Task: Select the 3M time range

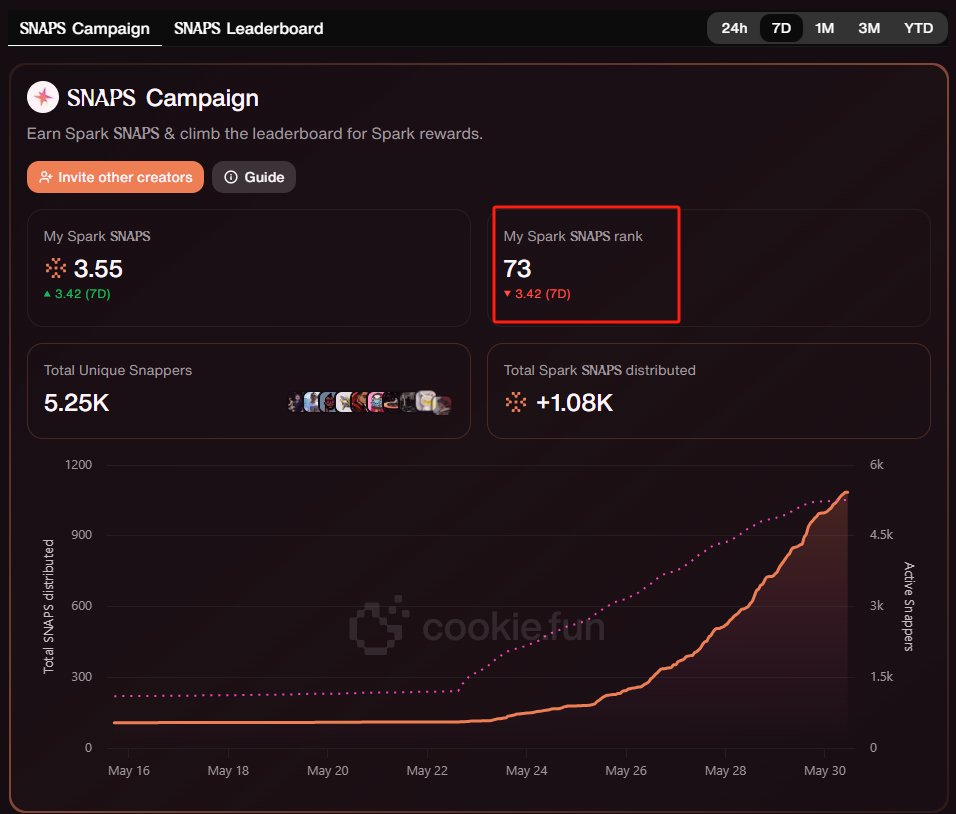Action: coord(869,28)
